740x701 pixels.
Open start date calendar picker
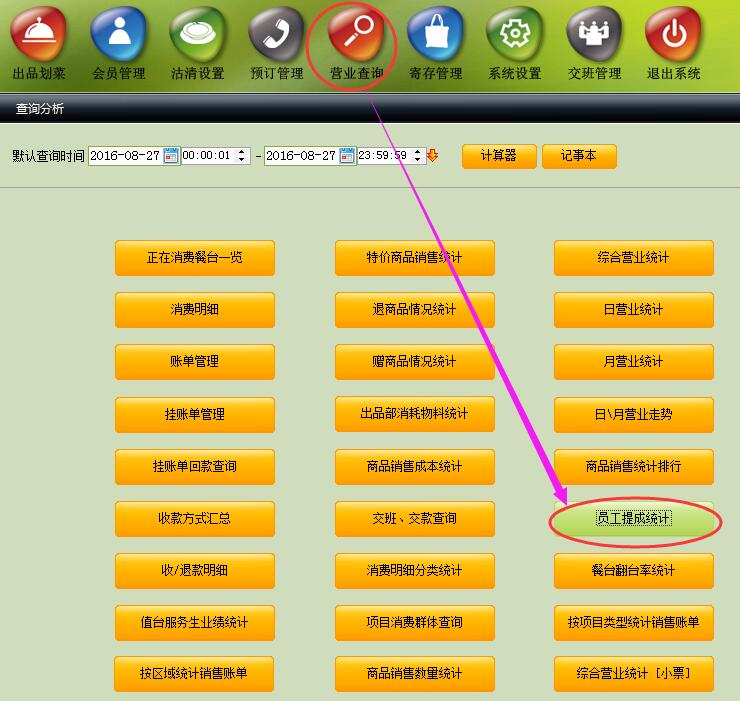click(171, 155)
